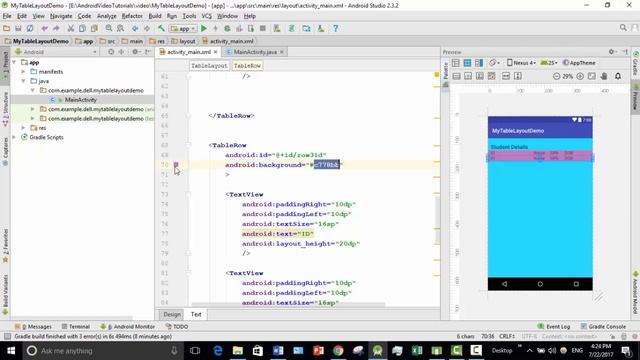Screen dimensions: 640x360
Task: Show the Blueprint view in preview
Action: click(x=467, y=63)
